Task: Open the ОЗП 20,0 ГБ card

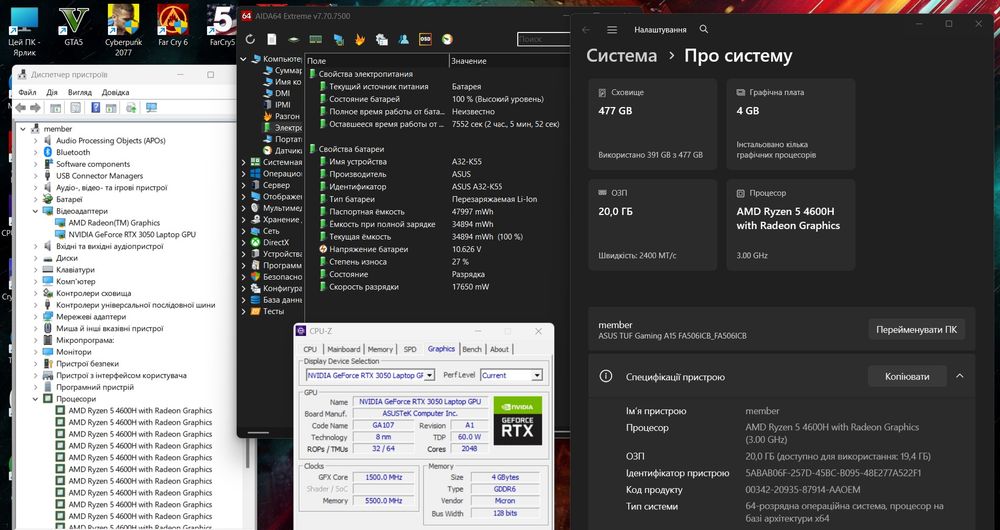Action: (x=652, y=225)
